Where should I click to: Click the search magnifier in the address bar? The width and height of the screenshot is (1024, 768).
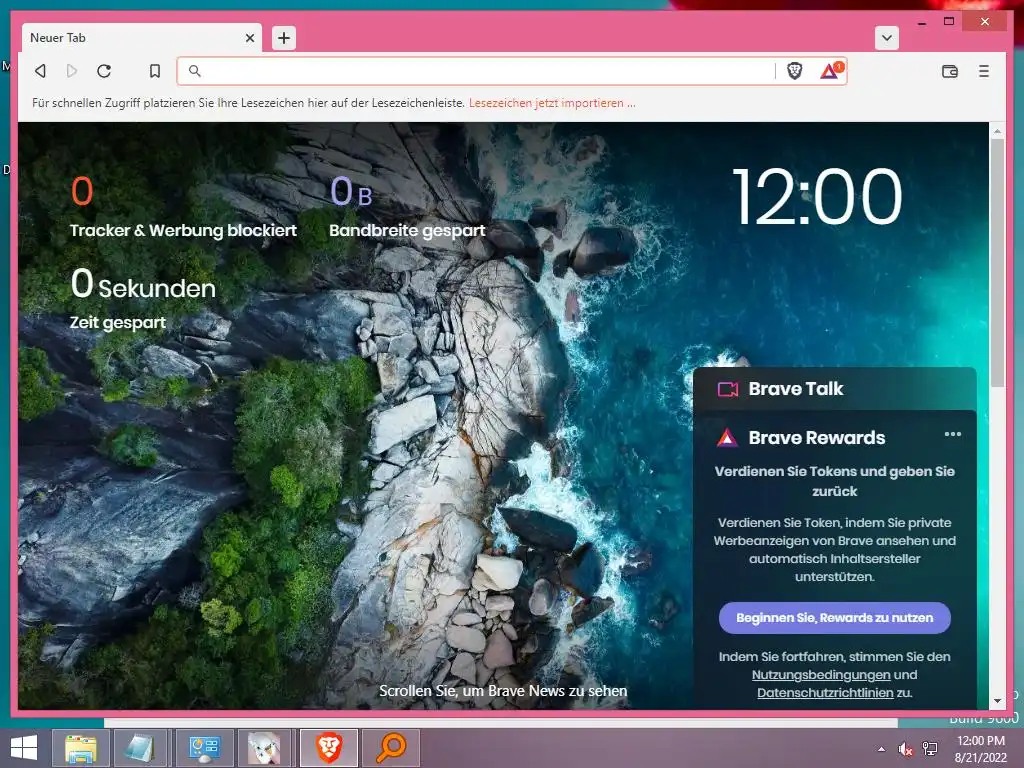[x=195, y=71]
